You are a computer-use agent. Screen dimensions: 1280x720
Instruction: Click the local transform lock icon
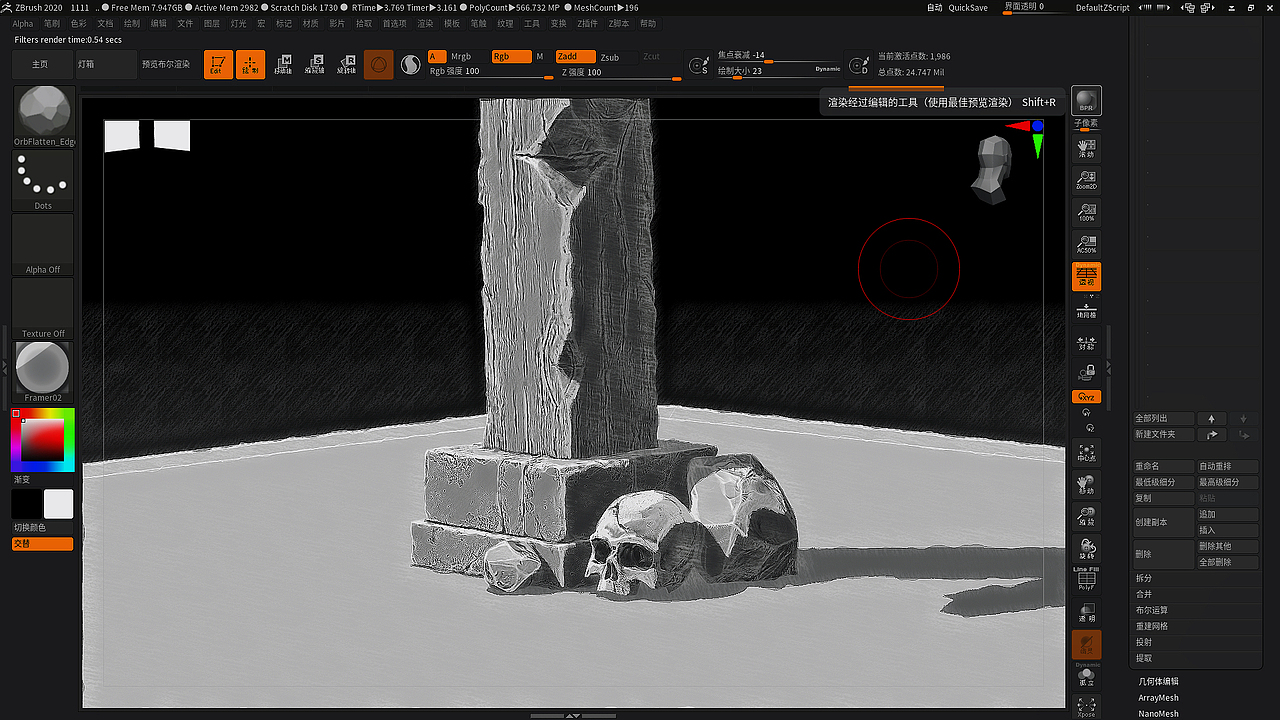[1086, 373]
